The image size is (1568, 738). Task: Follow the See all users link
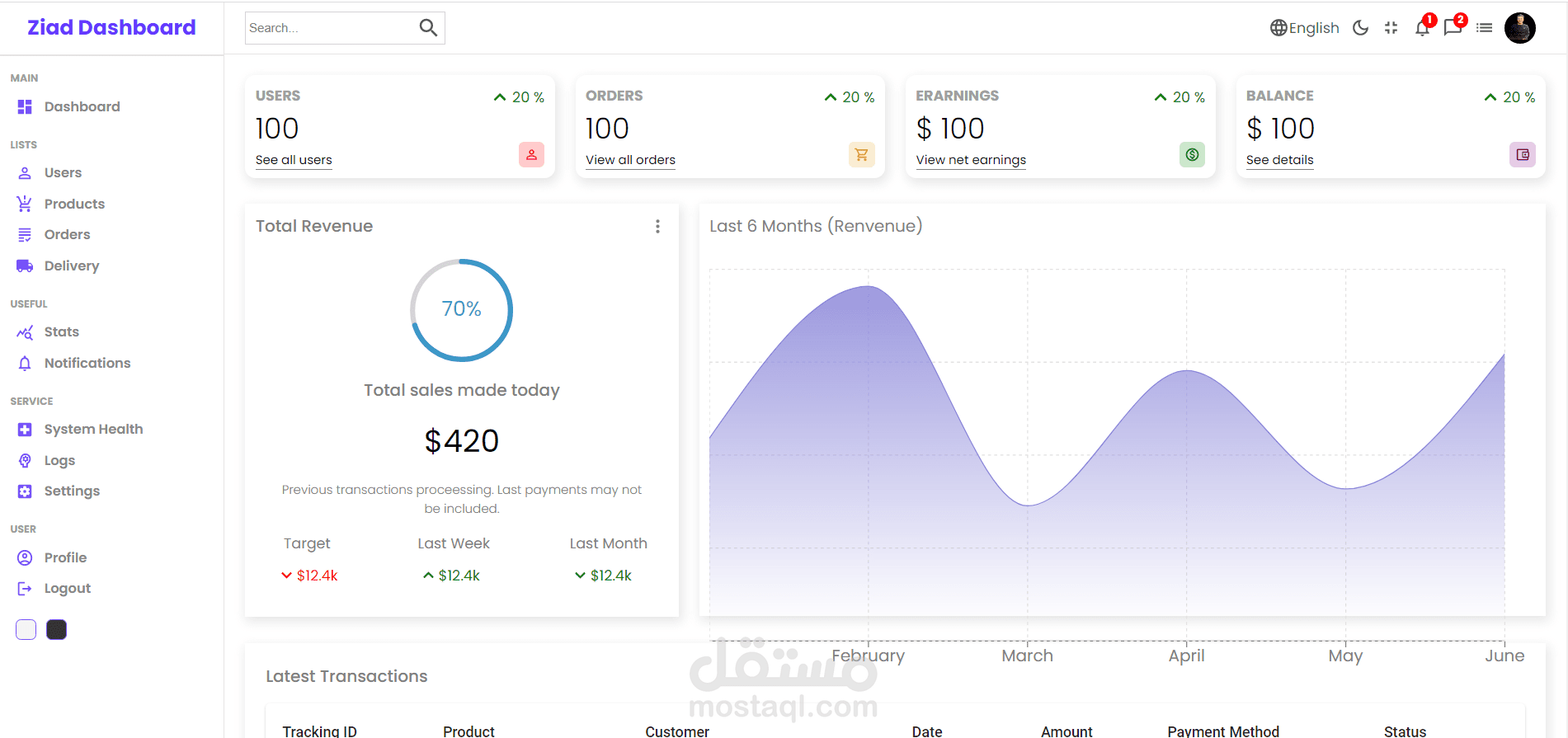point(294,160)
